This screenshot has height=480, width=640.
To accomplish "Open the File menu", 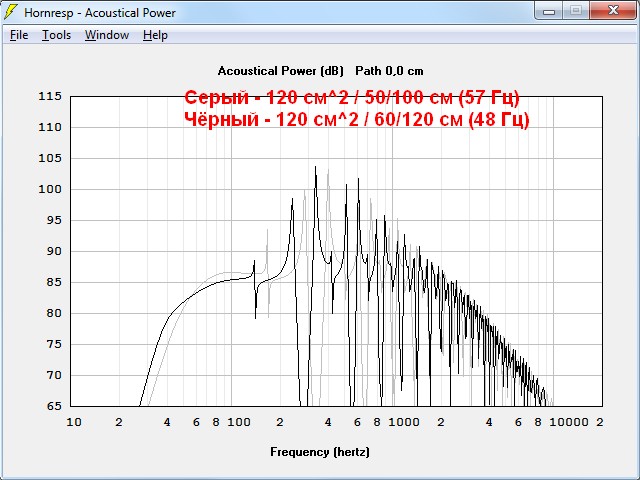I will (x=19, y=35).
